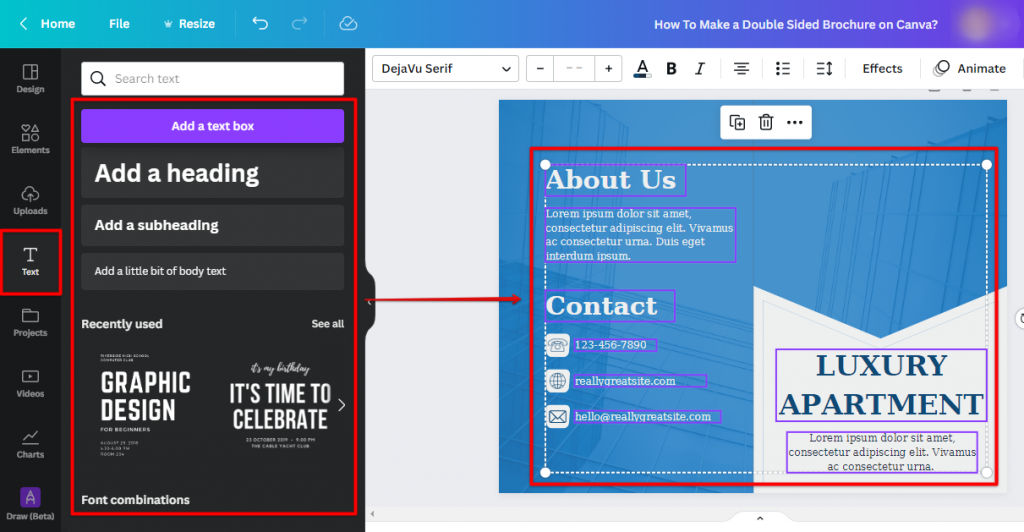This screenshot has height=532, width=1024.
Task: Click the trash delete icon
Action: pos(766,122)
